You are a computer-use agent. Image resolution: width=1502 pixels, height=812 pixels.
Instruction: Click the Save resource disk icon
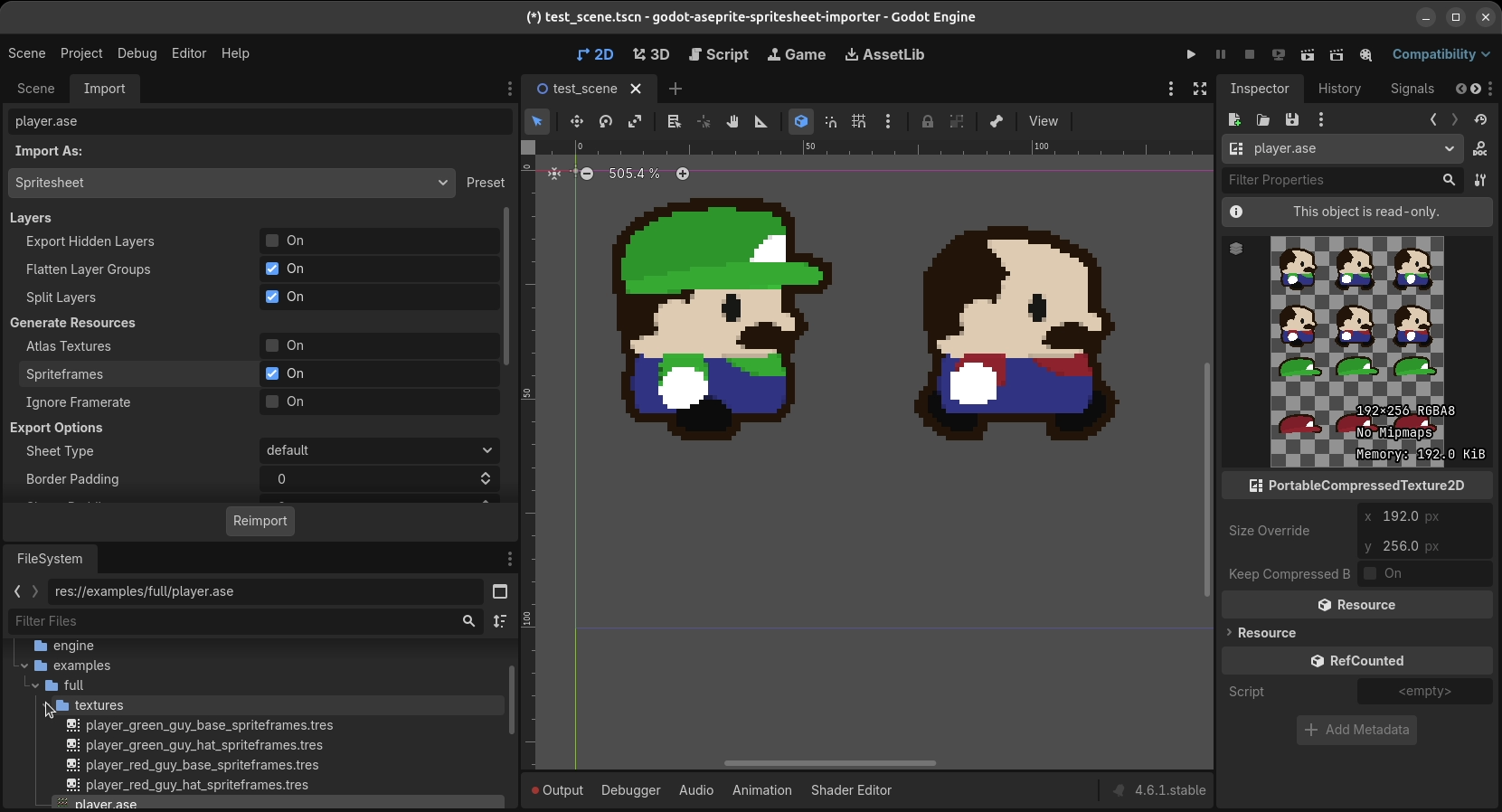tap(1292, 119)
